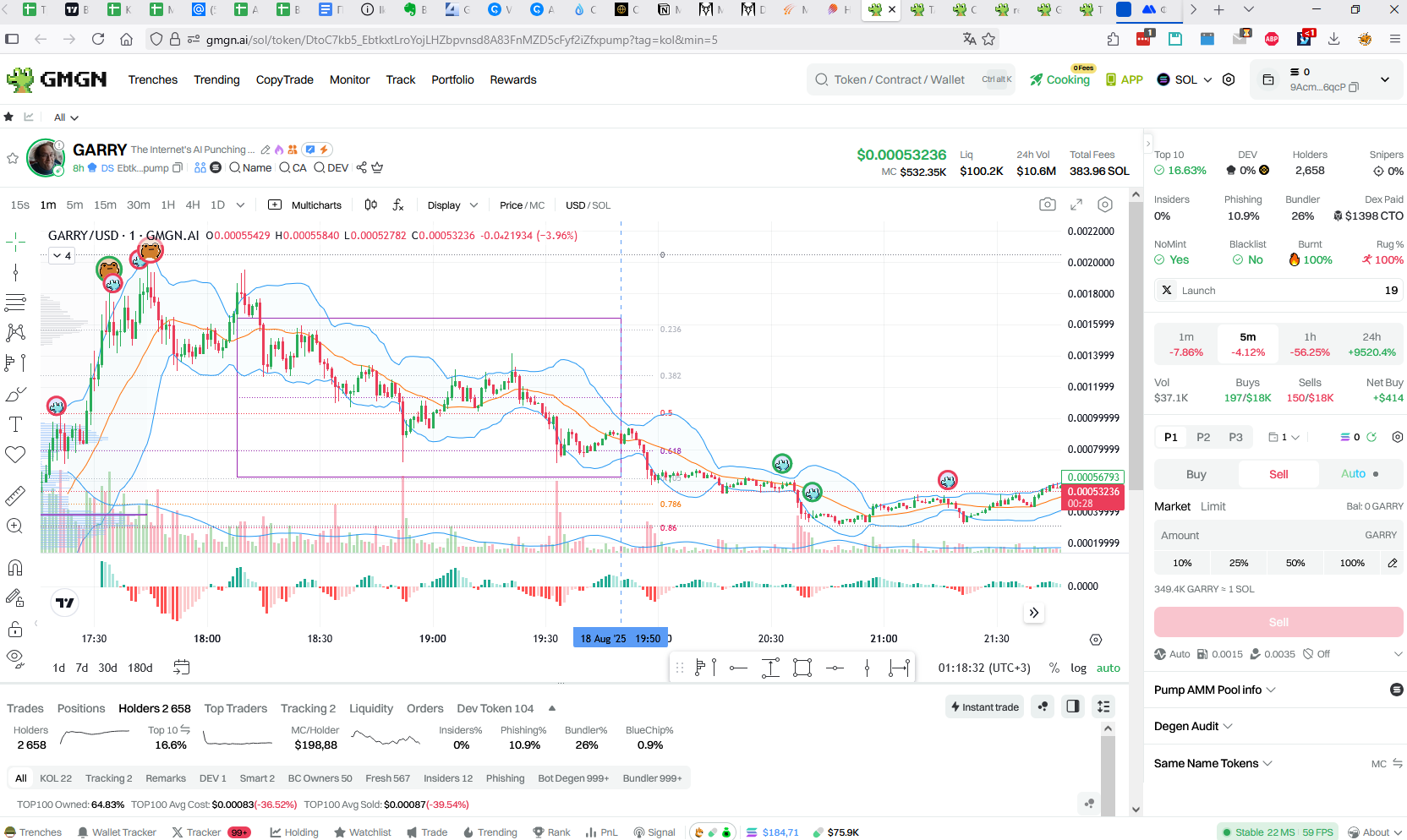
Task: Select the brush drawing tool
Action: [x=15, y=394]
